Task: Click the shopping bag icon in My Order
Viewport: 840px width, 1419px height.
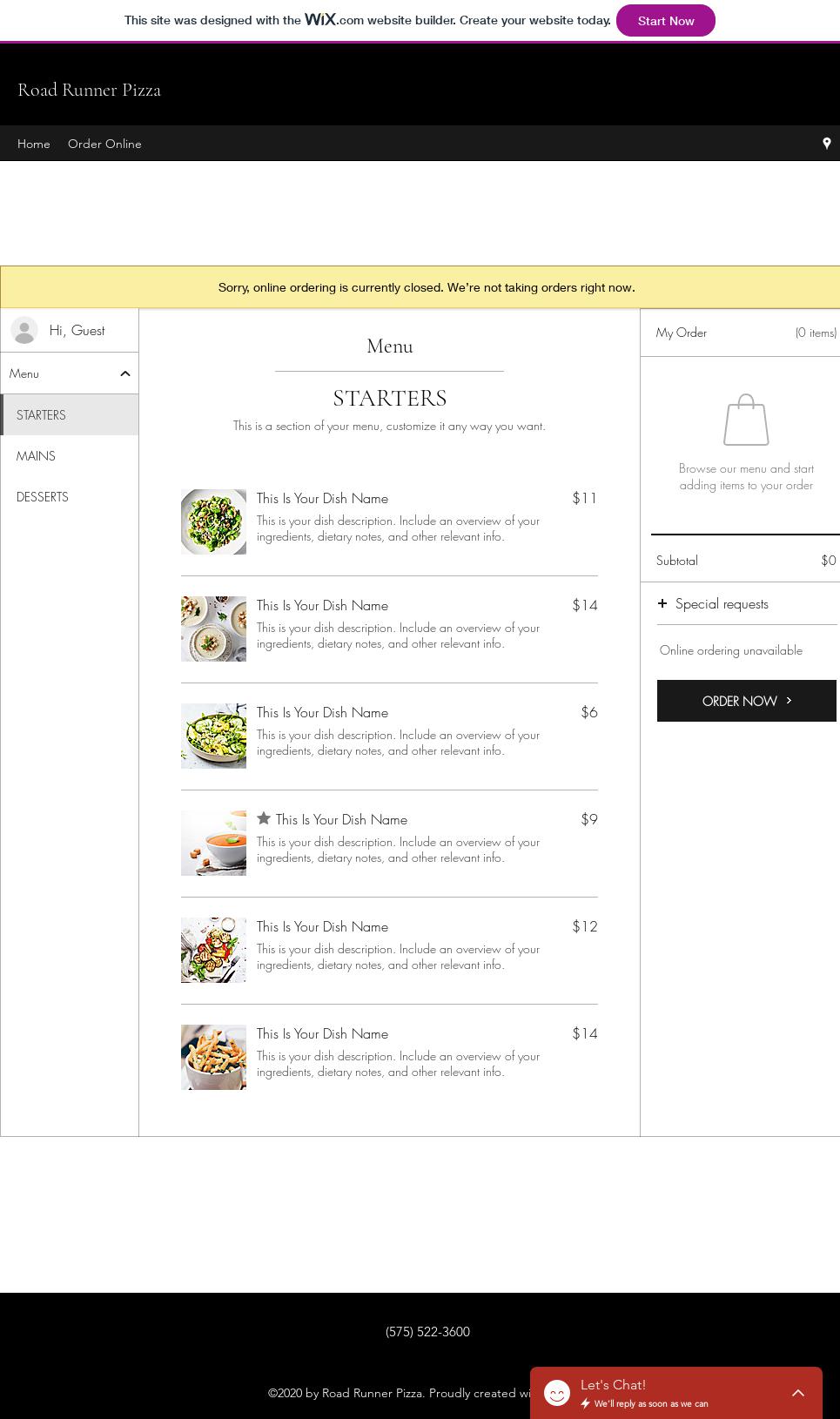Action: (746, 420)
